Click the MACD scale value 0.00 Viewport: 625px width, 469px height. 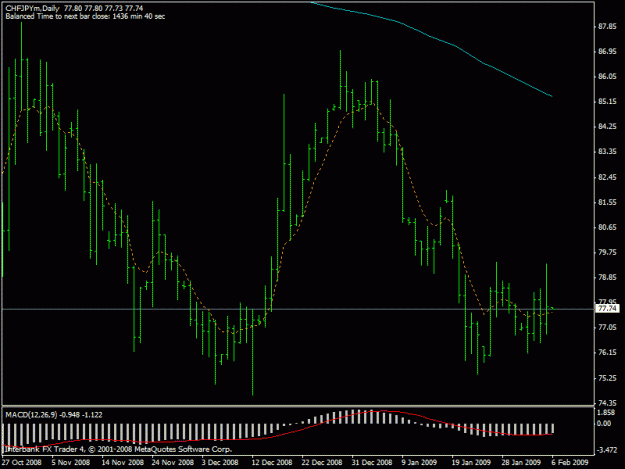(x=604, y=424)
